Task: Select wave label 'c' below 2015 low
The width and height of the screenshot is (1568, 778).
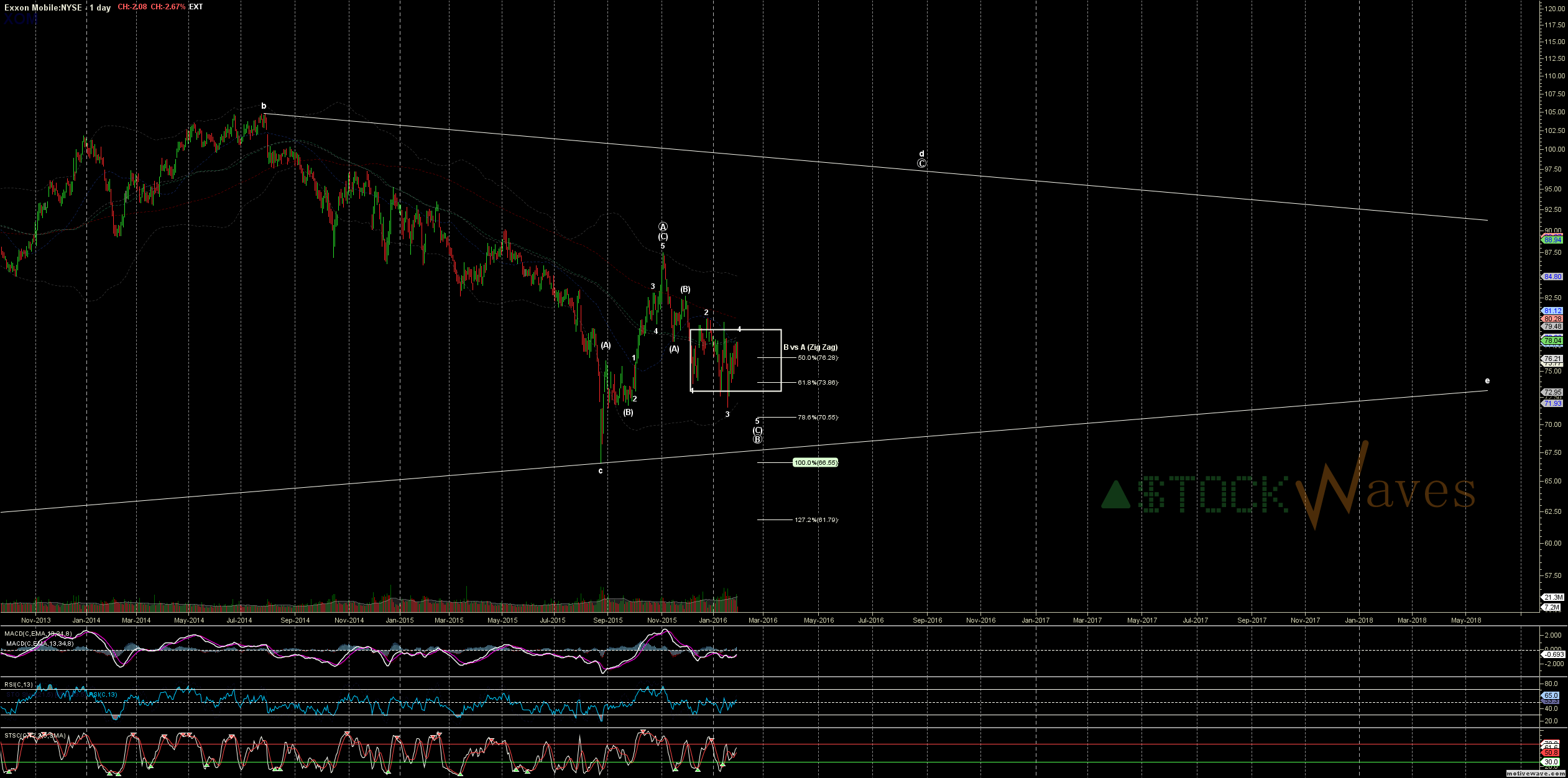Action: coord(601,471)
